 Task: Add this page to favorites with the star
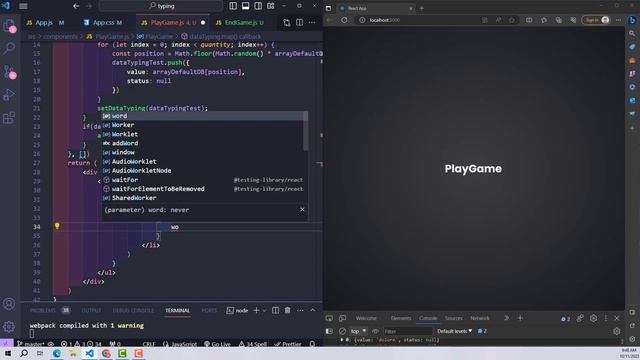coord(511,20)
